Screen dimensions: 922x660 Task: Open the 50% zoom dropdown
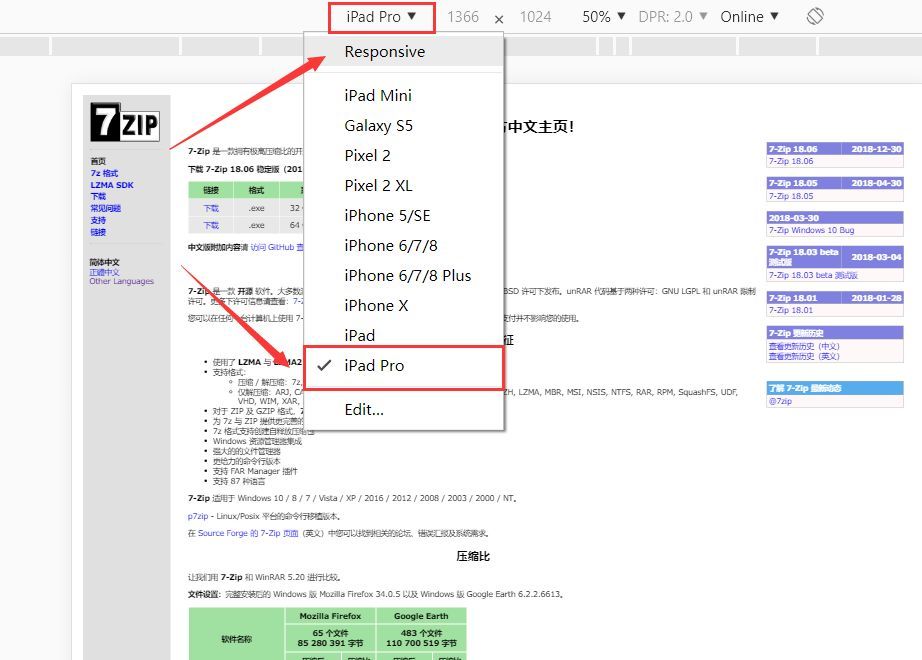(x=603, y=16)
